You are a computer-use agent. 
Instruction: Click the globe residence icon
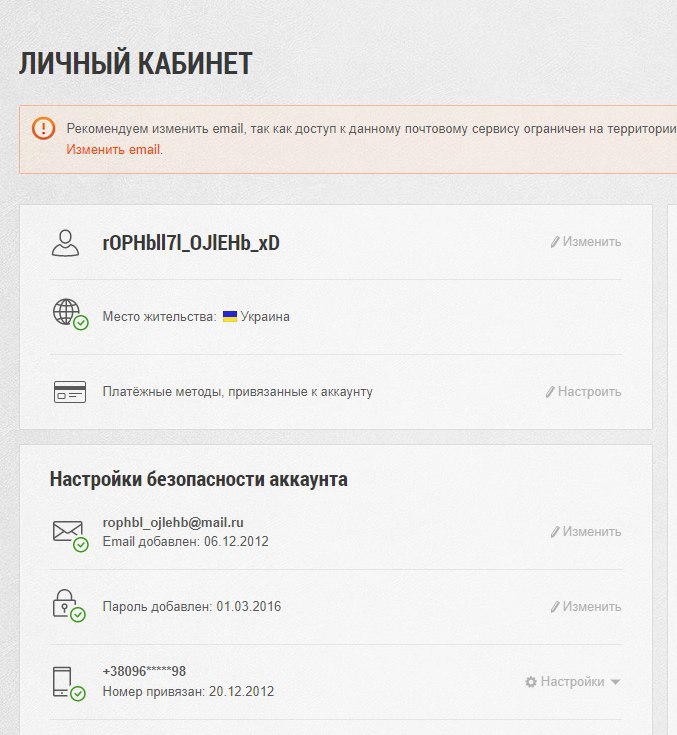66,311
